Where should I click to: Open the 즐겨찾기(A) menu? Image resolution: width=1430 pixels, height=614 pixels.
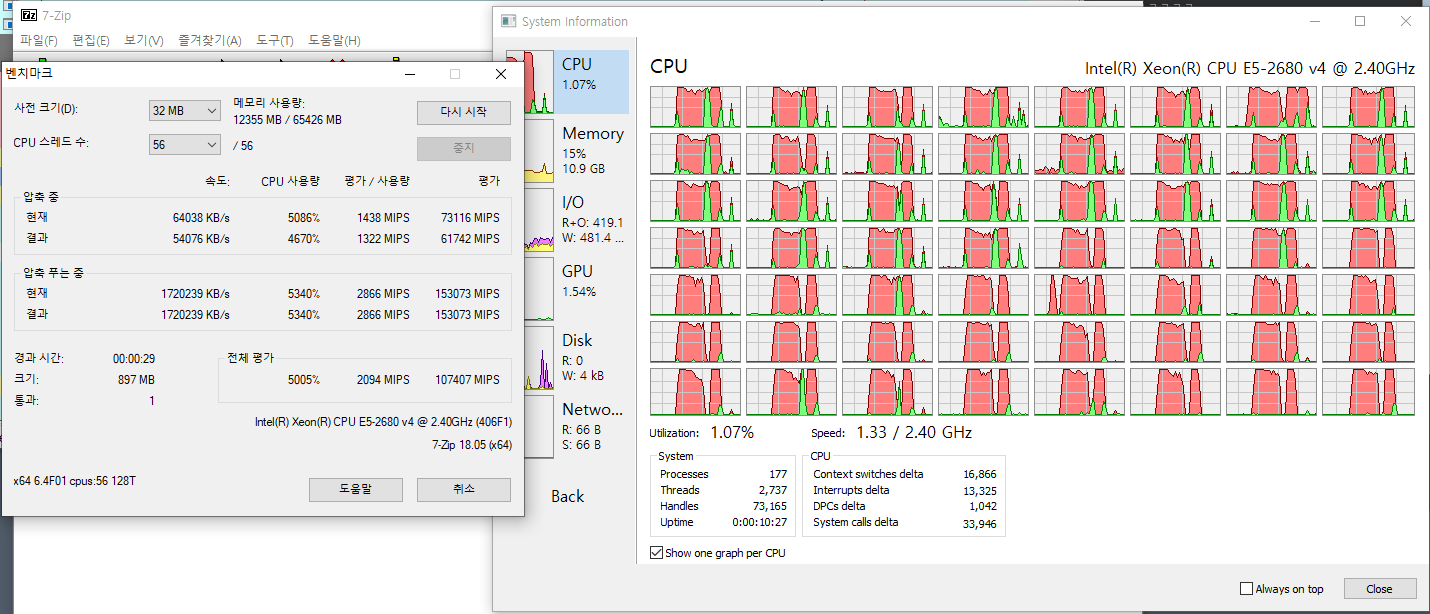coord(210,41)
